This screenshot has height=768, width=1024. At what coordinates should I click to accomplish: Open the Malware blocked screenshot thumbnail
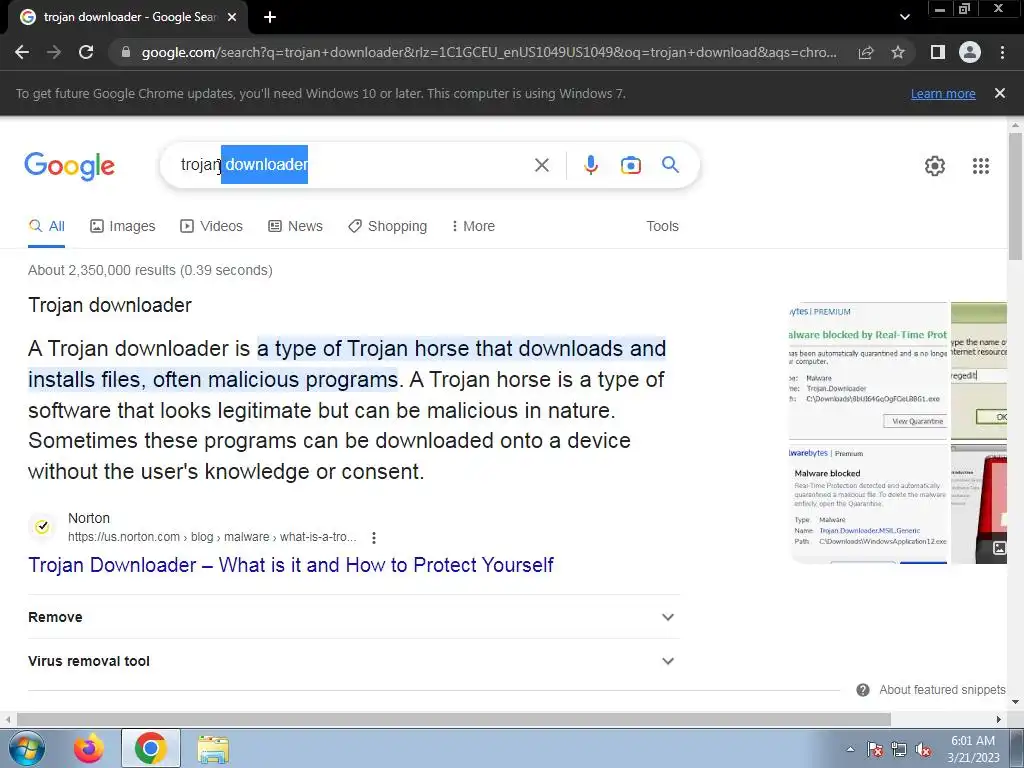click(869, 504)
